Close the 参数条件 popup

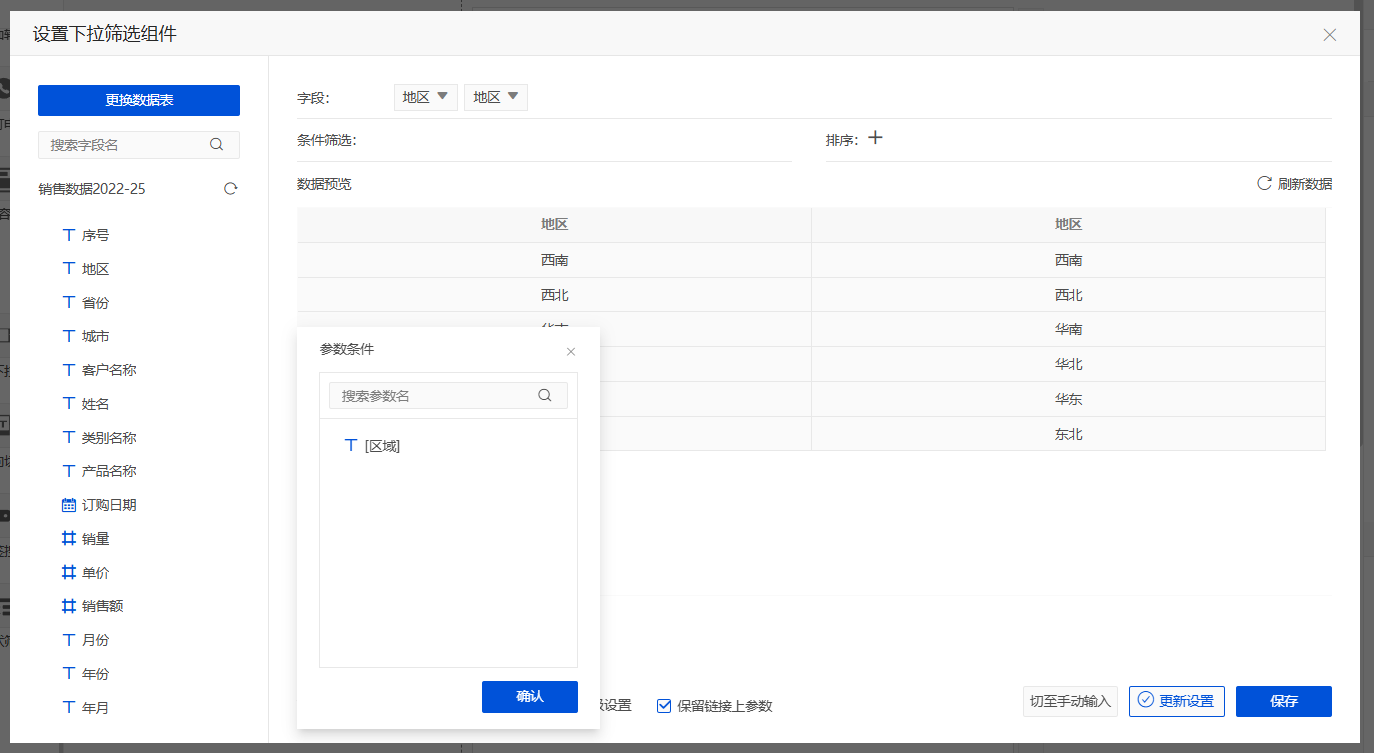(571, 352)
